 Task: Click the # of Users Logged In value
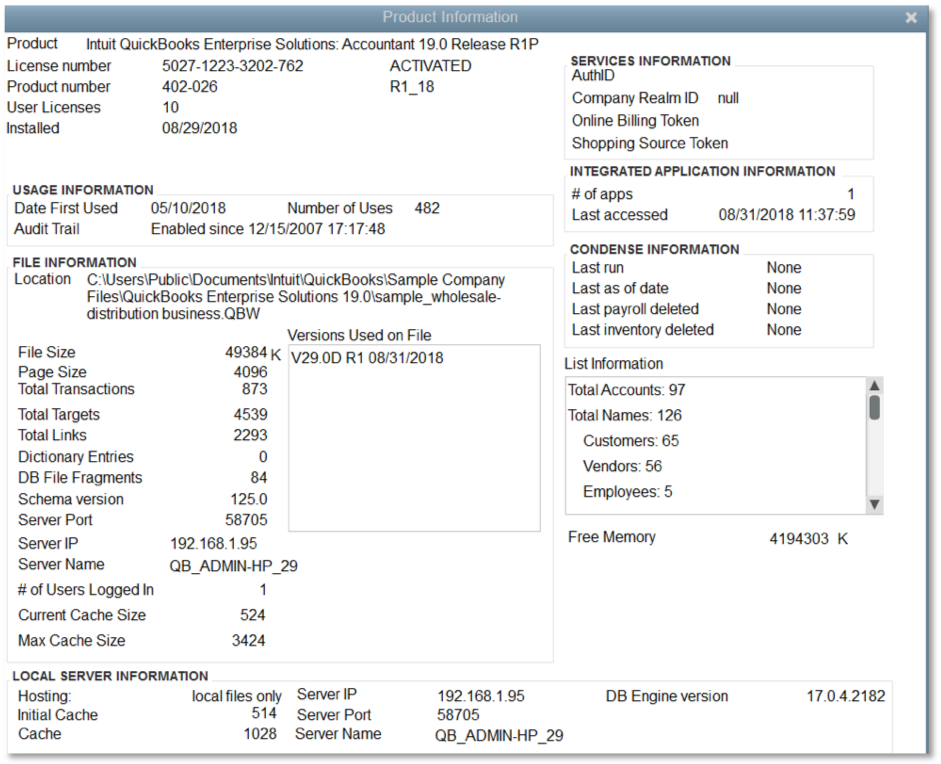click(x=263, y=590)
